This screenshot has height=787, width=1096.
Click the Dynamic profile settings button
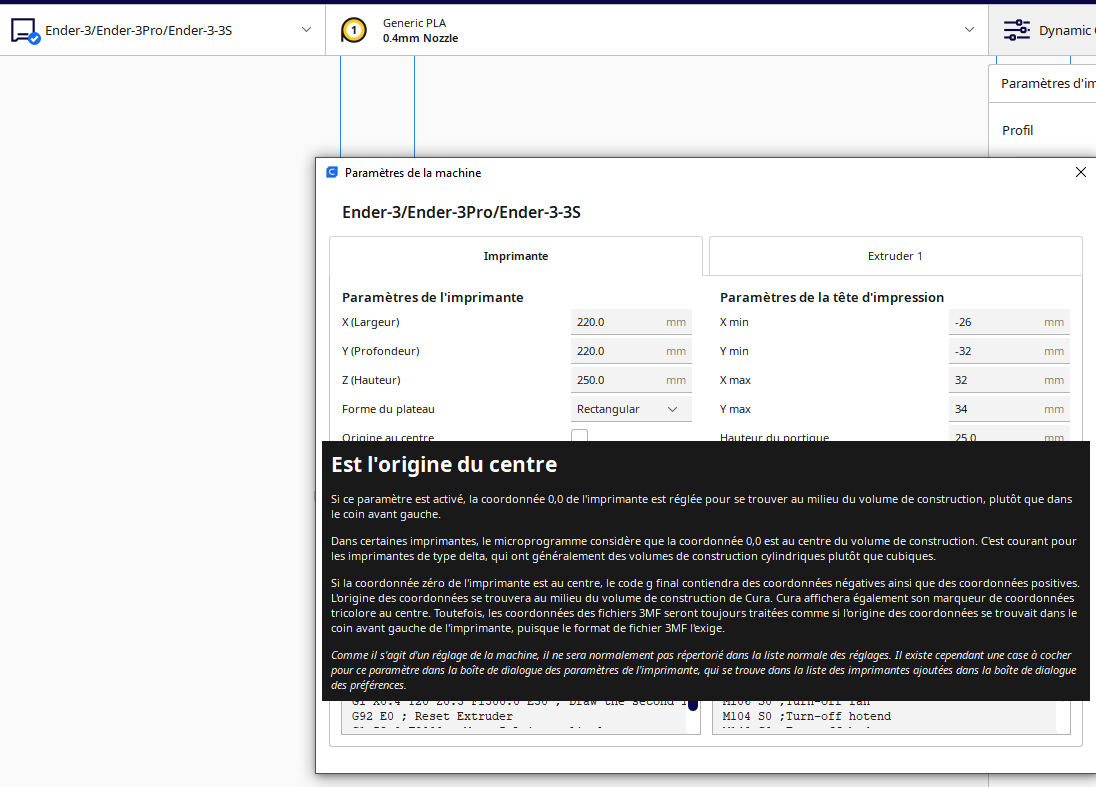[x=1042, y=30]
